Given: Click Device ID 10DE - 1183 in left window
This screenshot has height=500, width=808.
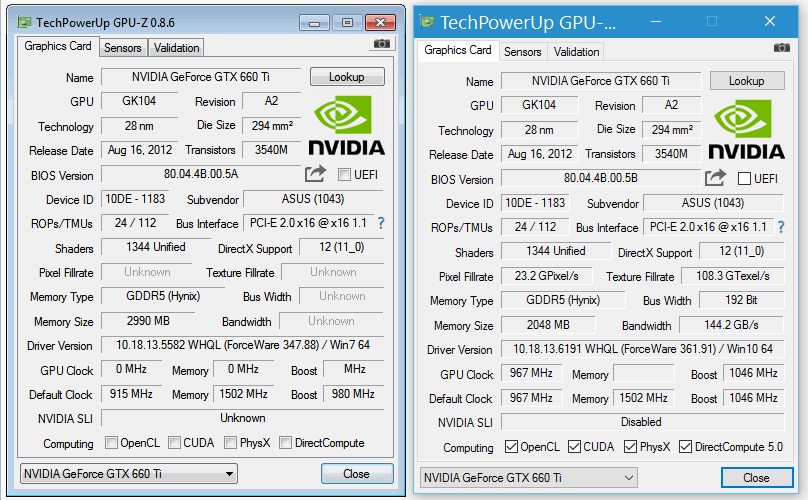Looking at the screenshot, I should 135,199.
